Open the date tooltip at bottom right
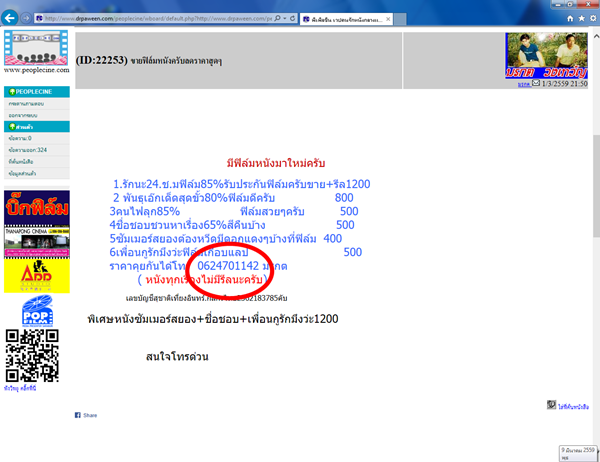Screen dimensions: 600x462 click(x=578, y=453)
